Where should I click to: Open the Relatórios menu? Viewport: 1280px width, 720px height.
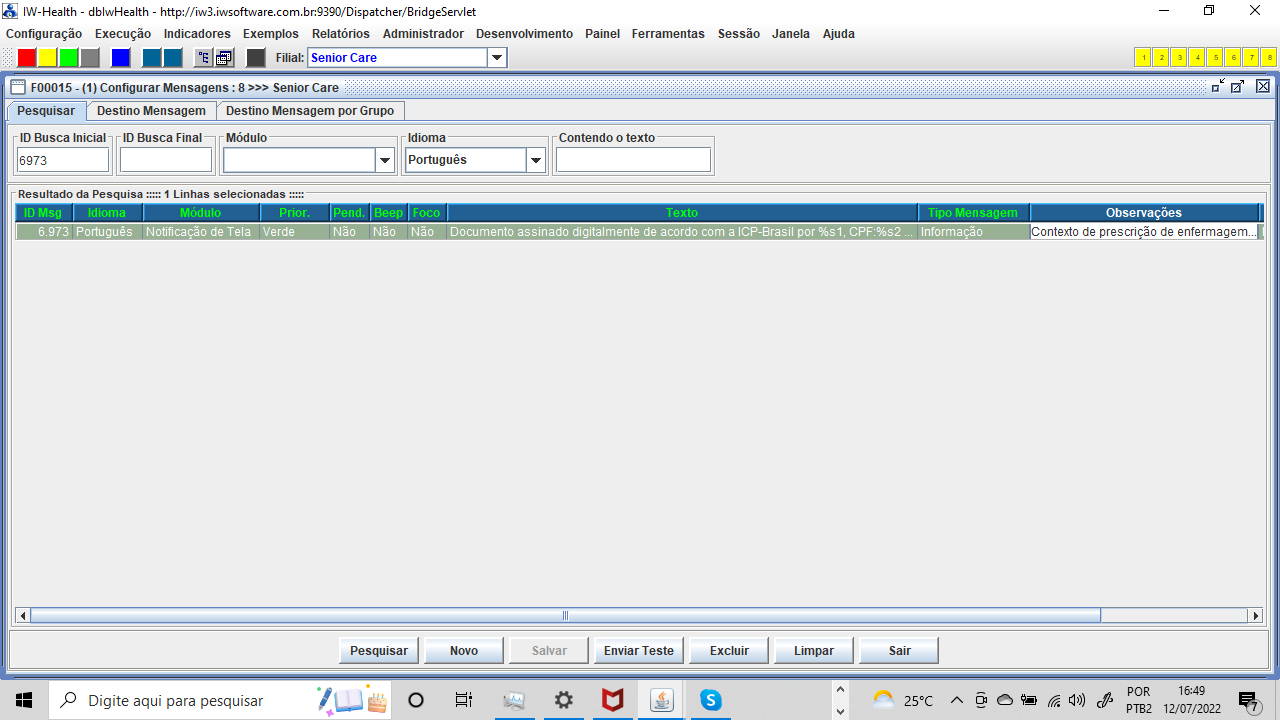340,34
